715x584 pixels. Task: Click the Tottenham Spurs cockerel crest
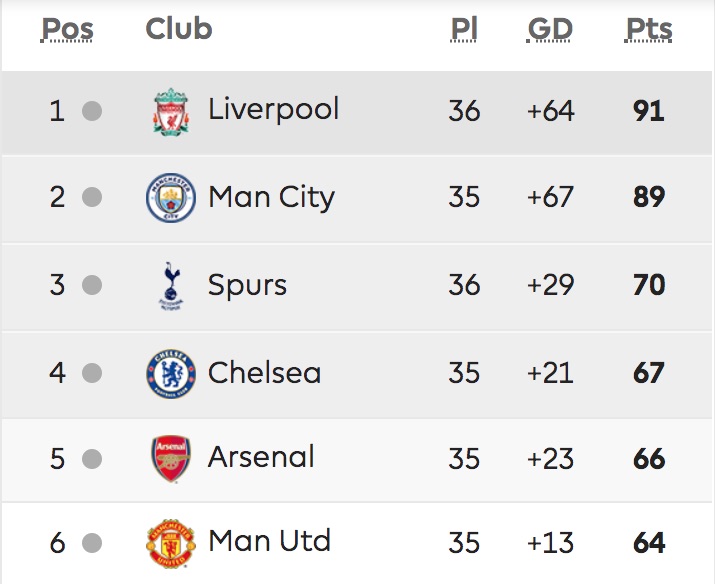point(171,286)
